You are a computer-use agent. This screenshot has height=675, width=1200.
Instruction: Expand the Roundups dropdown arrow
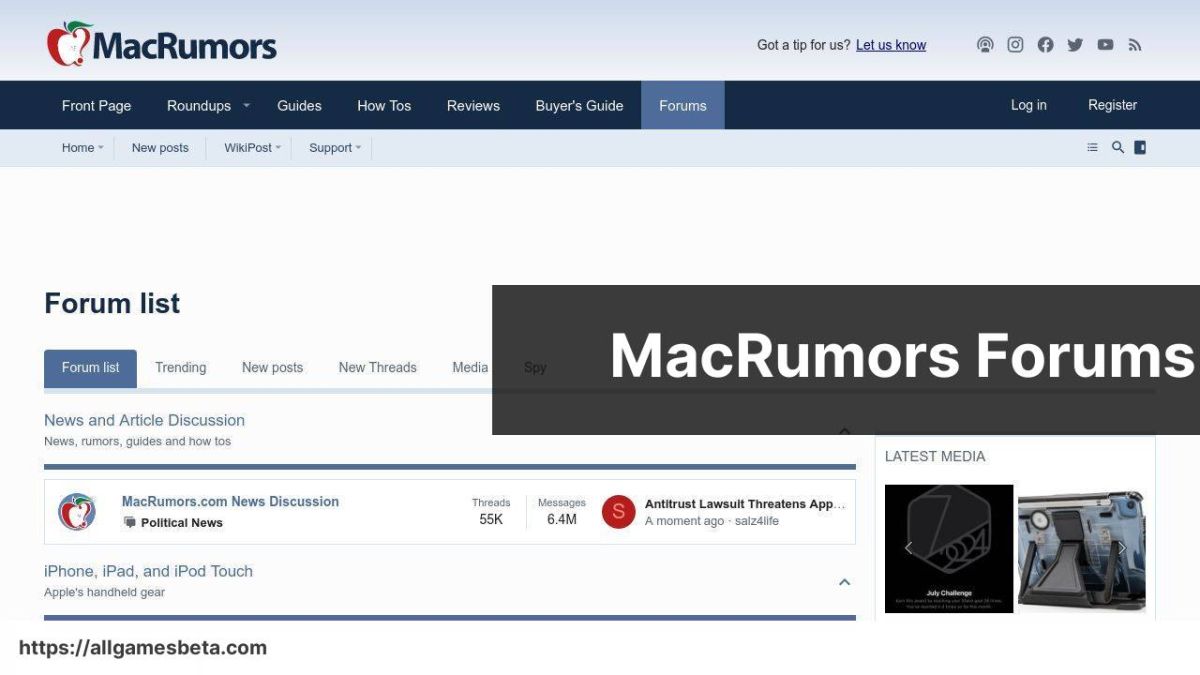pyautogui.click(x=246, y=106)
